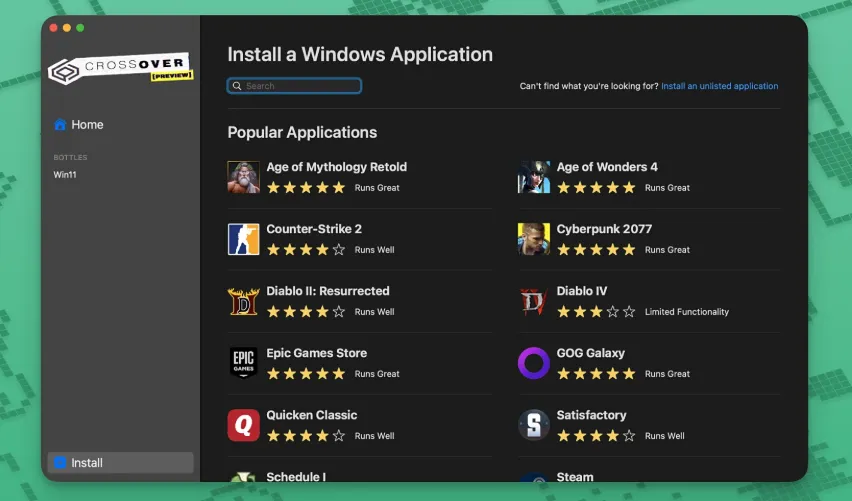Choose the Satisfactory title
This screenshot has height=501, width=852.
[591, 415]
